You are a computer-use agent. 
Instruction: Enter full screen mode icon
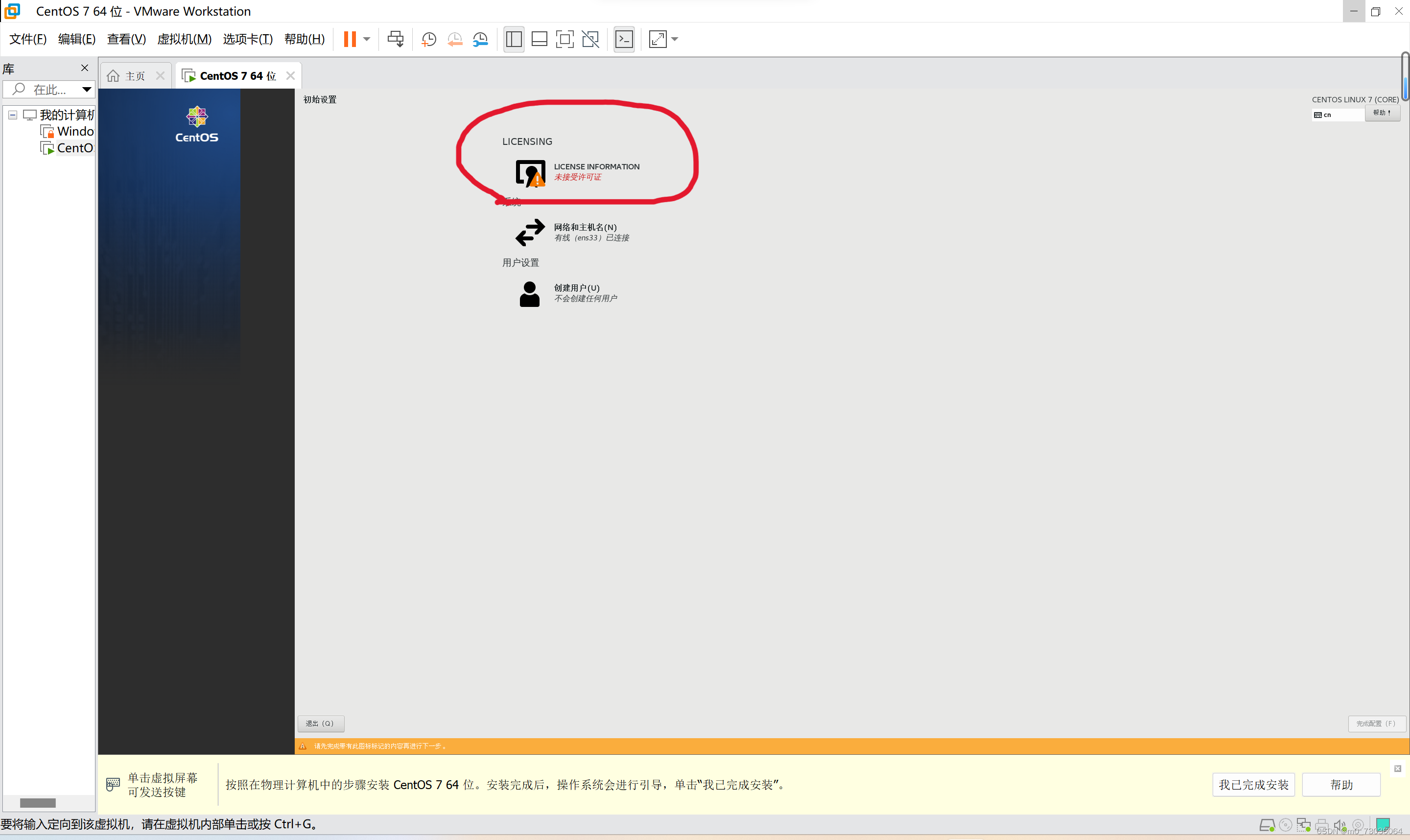click(564, 39)
